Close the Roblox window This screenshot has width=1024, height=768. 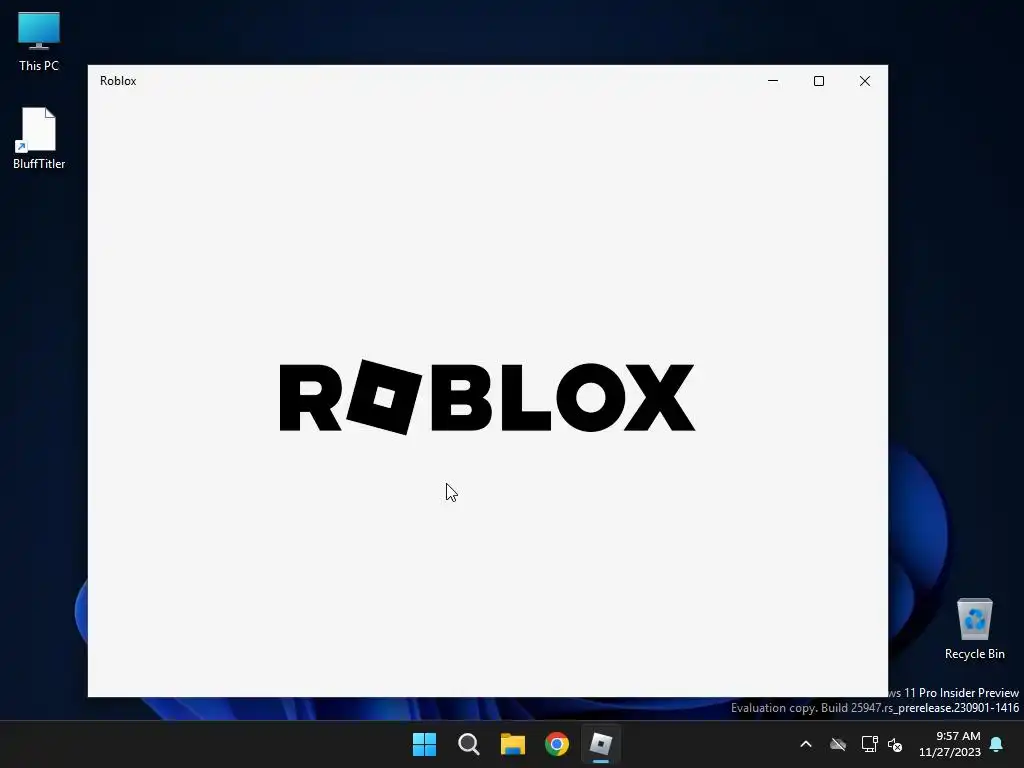(865, 81)
